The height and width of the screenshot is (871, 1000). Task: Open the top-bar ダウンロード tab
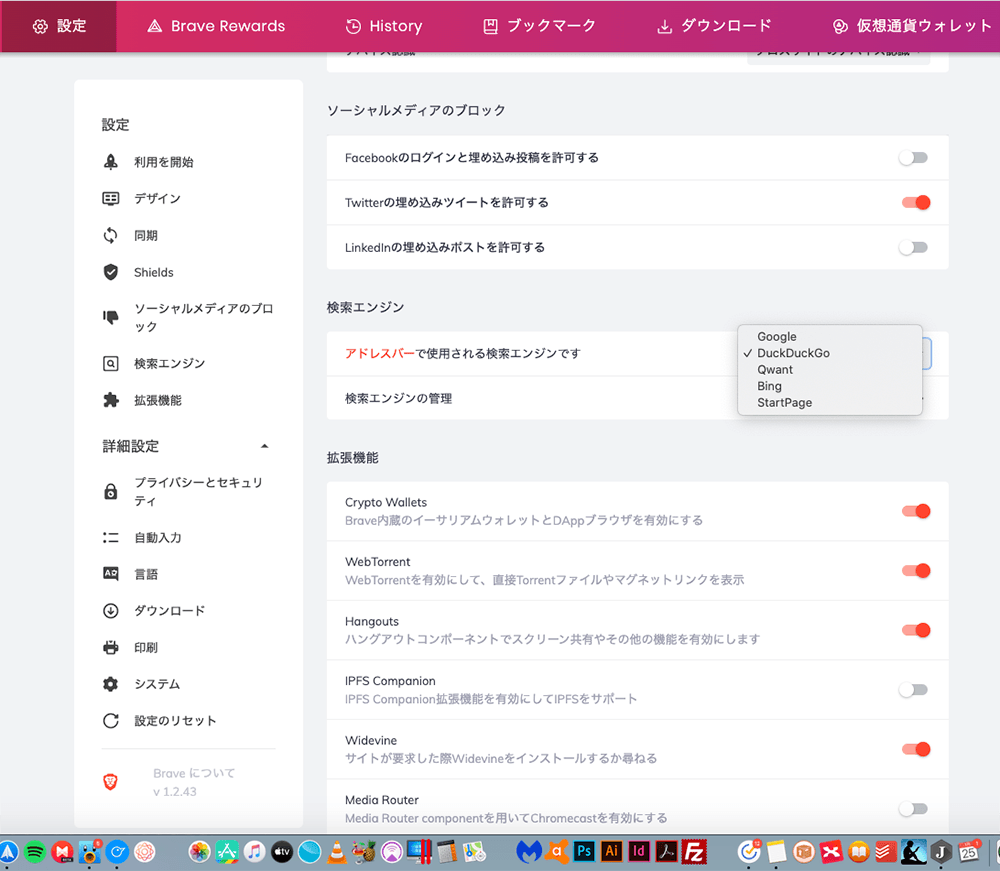(x=714, y=26)
